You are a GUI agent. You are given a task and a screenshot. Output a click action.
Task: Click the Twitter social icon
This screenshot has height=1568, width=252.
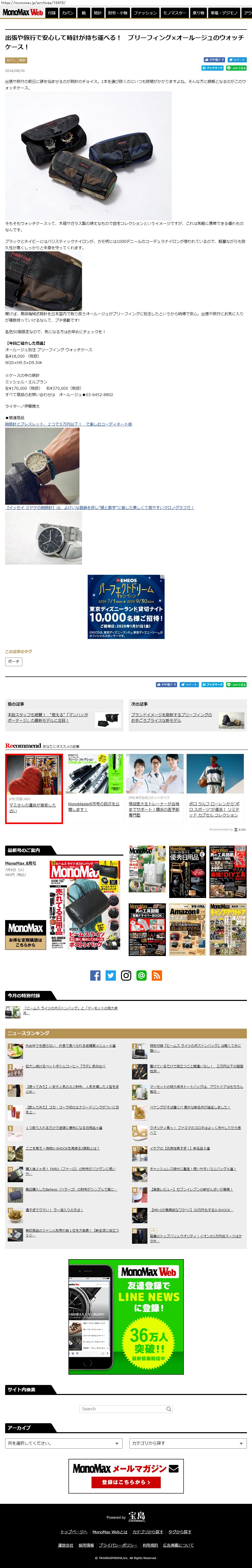pyautogui.click(x=110, y=976)
